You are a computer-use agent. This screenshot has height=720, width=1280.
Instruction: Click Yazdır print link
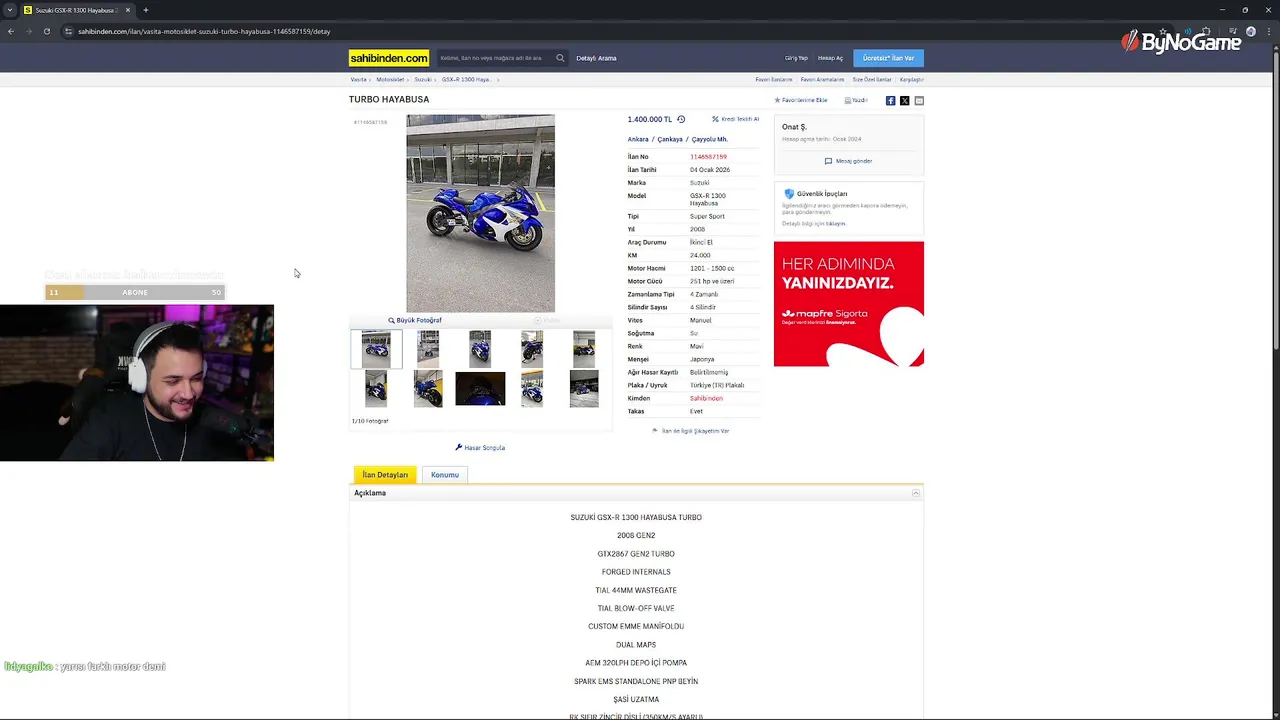pyautogui.click(x=856, y=100)
